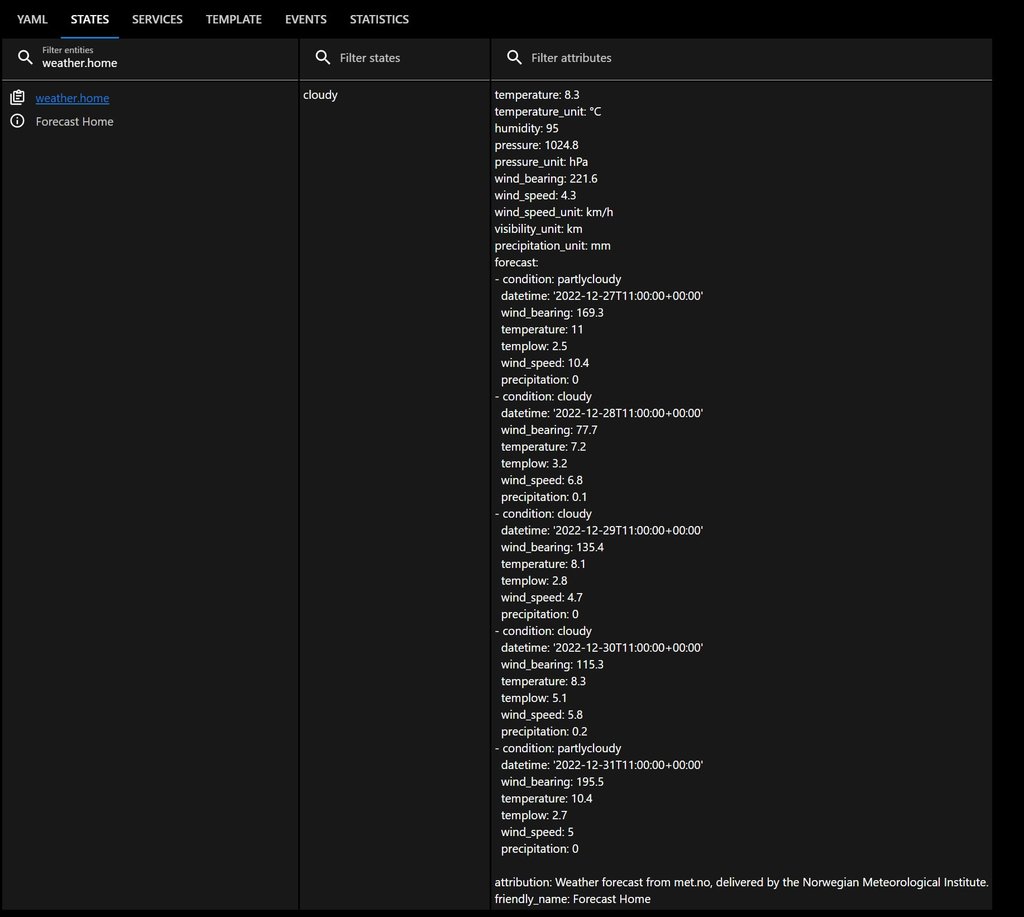Screen dimensions: 1024x917
Task: Click datetime '2022-12-29T11:00:00+00:00'
Action: (x=602, y=530)
